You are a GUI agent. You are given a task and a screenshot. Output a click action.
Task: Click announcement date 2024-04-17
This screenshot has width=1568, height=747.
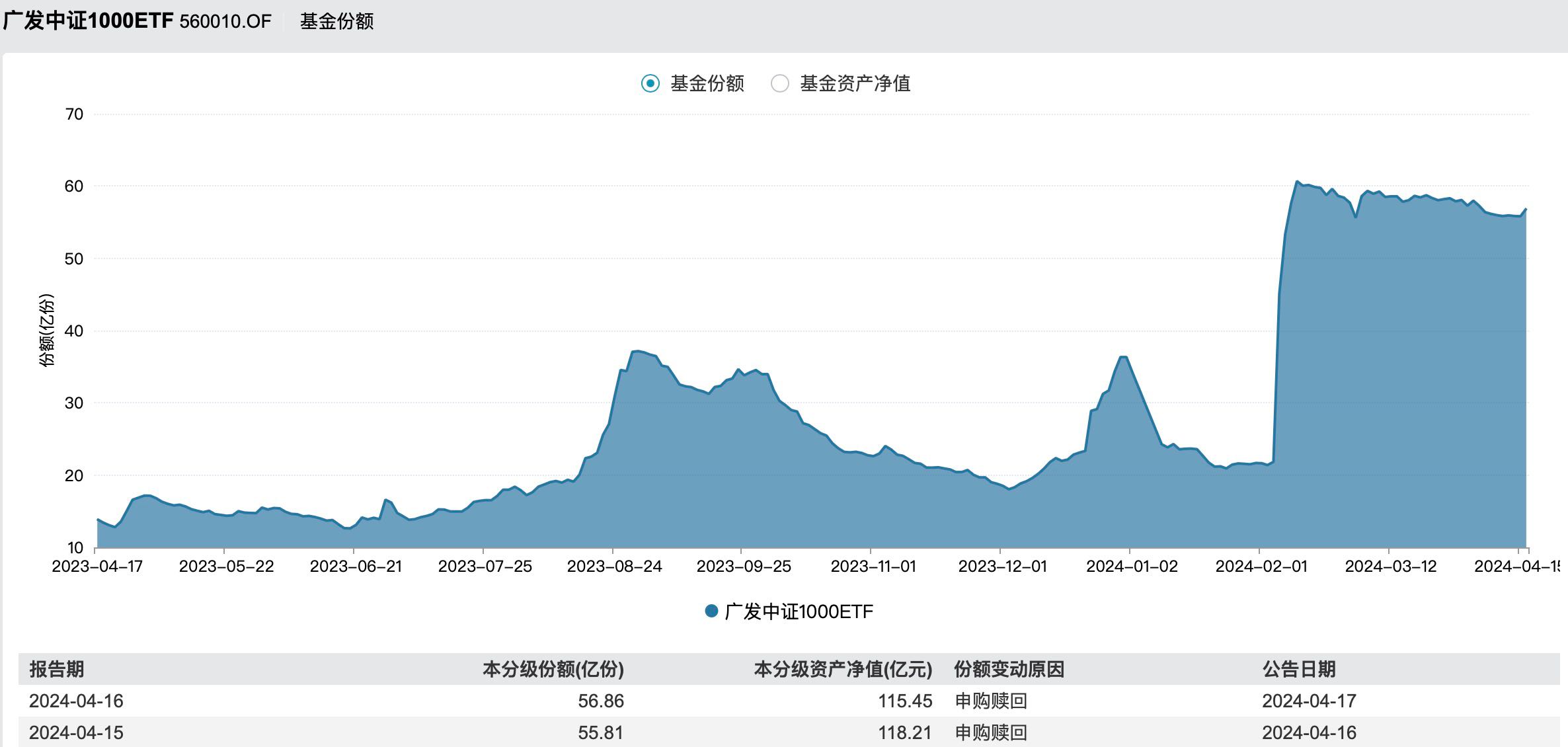point(1309,701)
